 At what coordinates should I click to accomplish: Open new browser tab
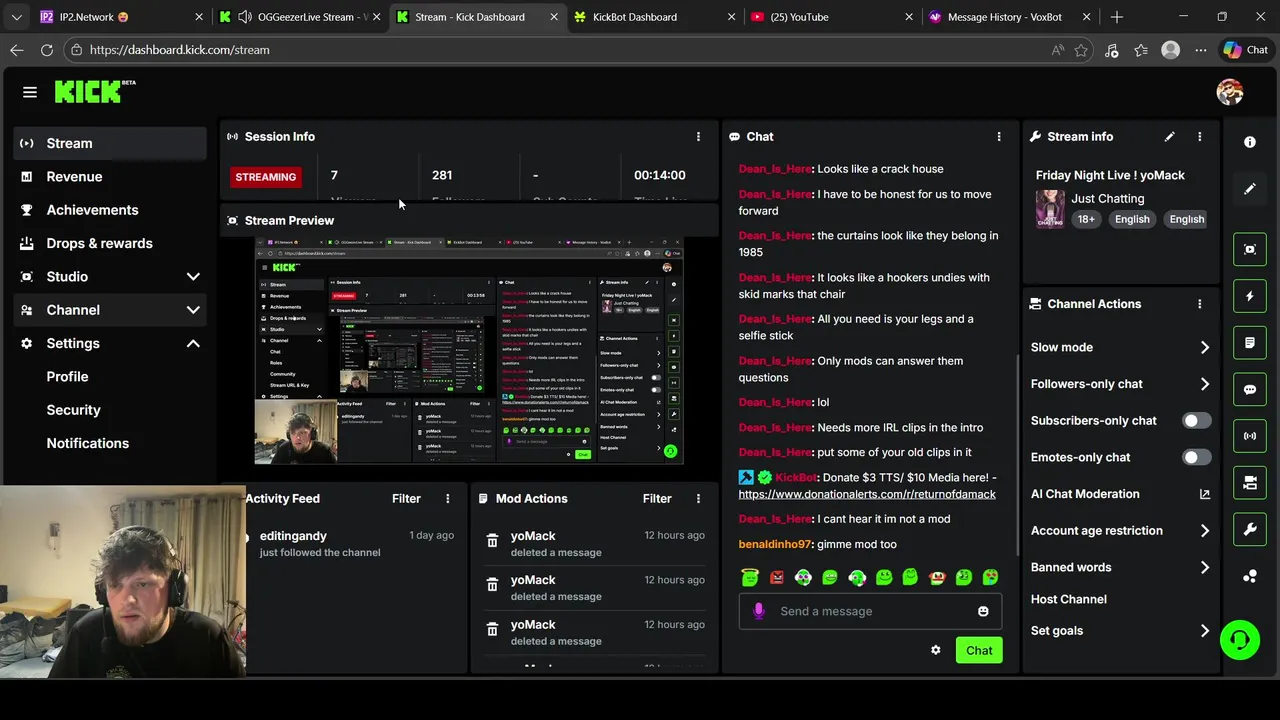click(x=1116, y=17)
